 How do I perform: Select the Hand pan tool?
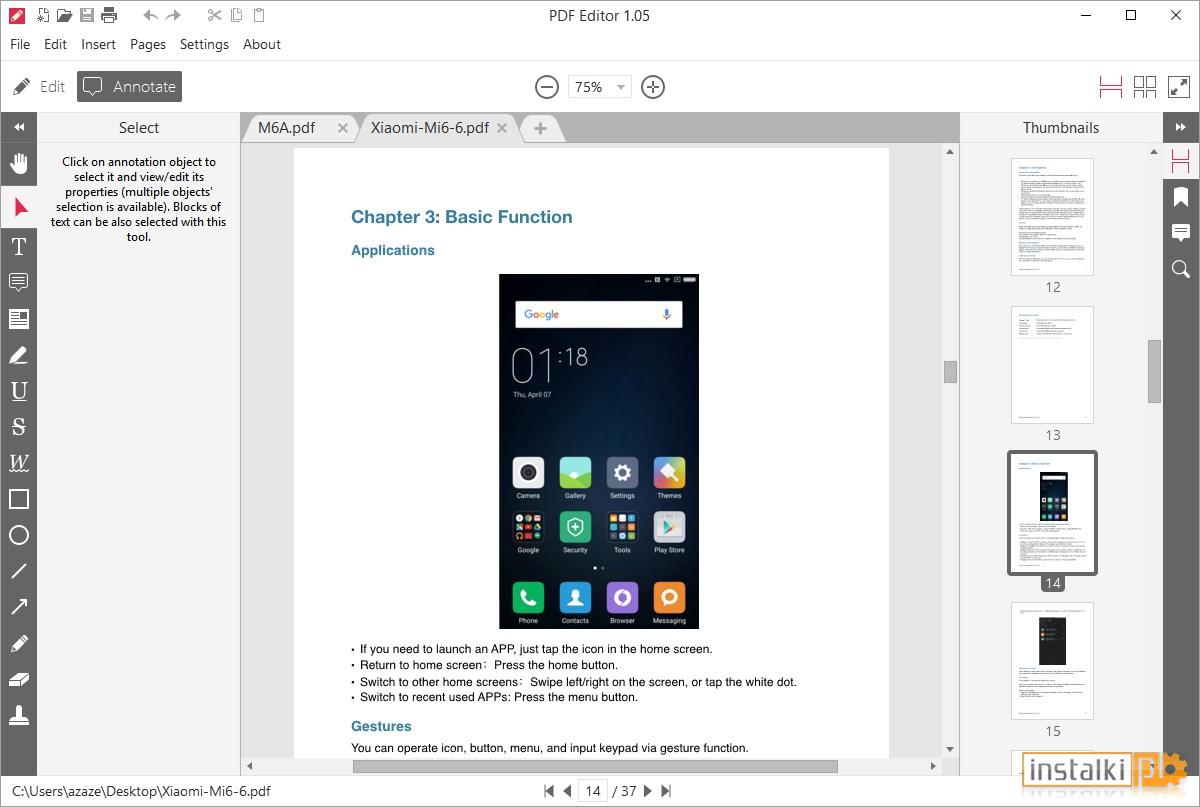click(x=19, y=163)
